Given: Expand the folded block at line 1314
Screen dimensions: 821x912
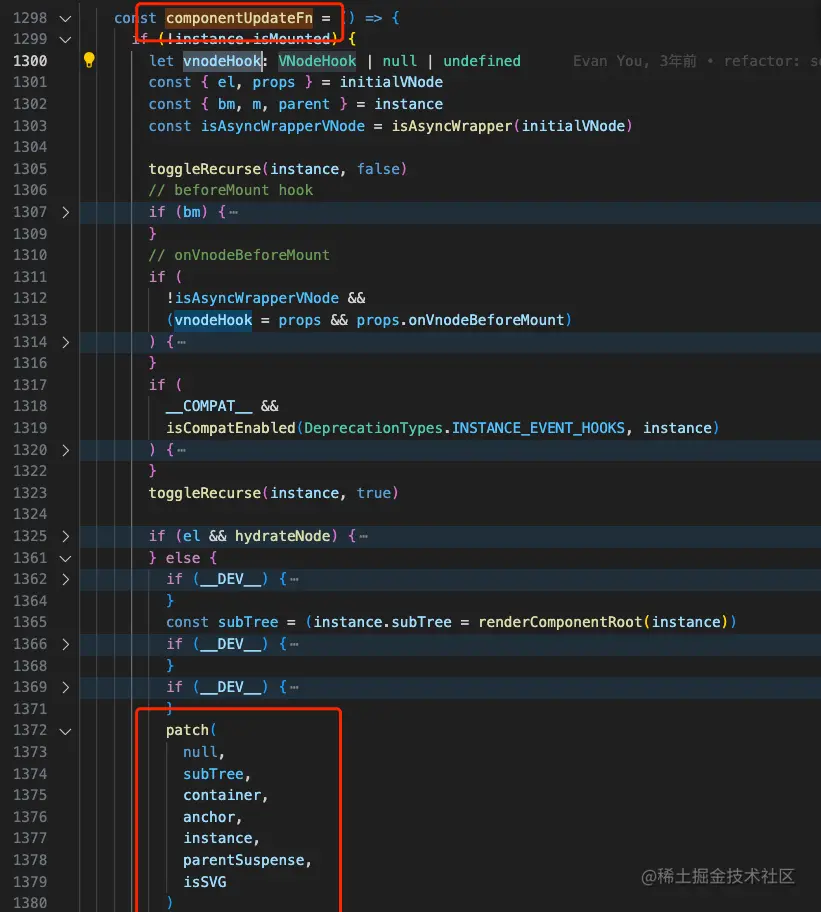Looking at the screenshot, I should click(x=66, y=342).
